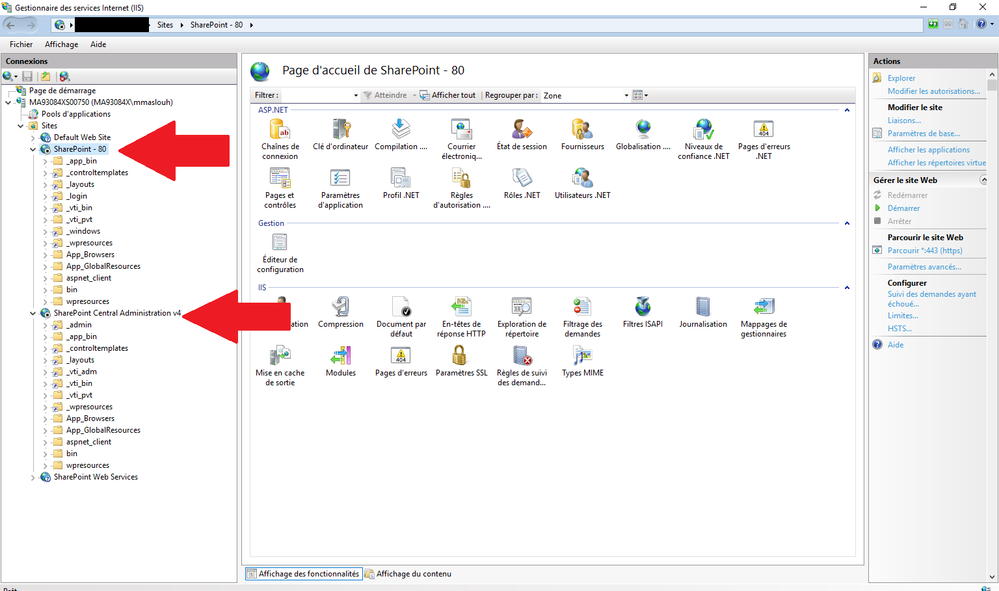Select Pools d'applications tree item
Image resolution: width=999 pixels, height=591 pixels.
tap(76, 114)
